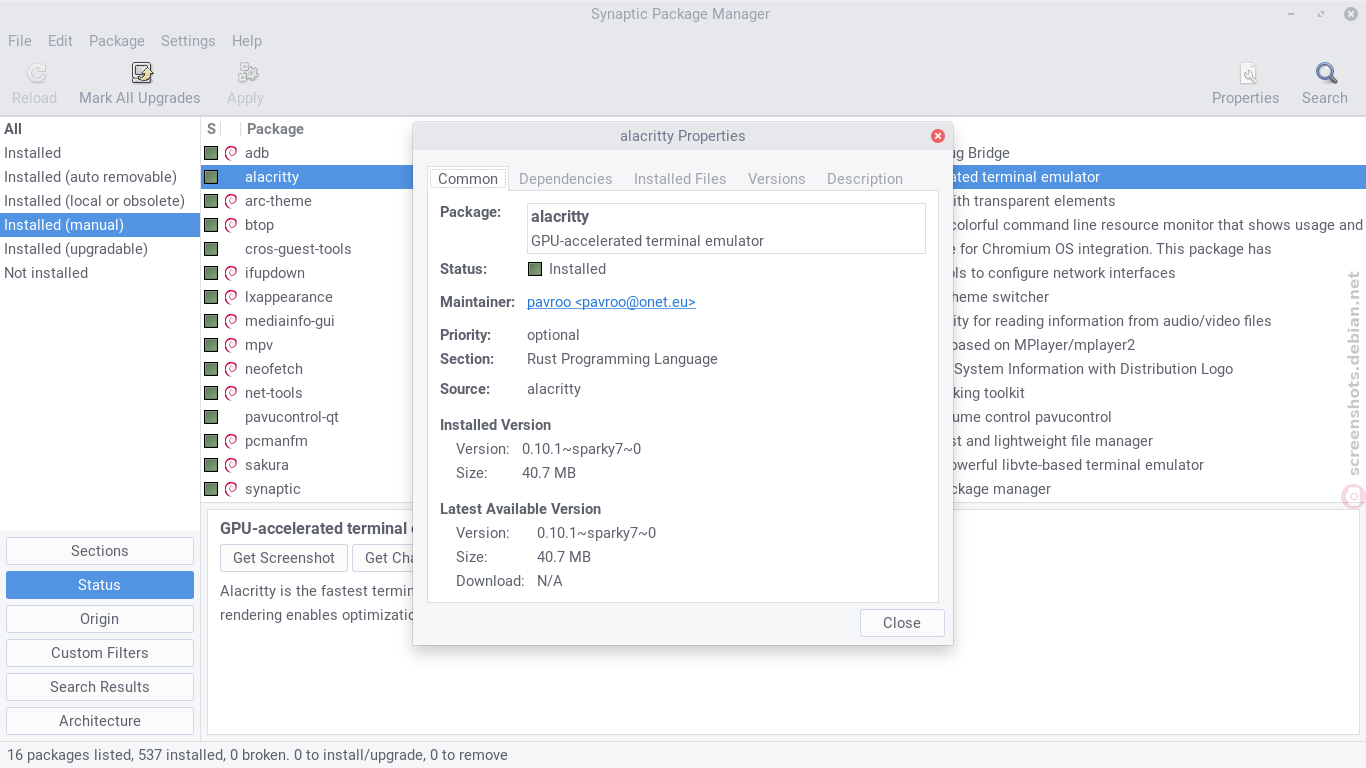Close the alacritty Properties dialog with red X
Screen dimensions: 1366x768
(938, 136)
